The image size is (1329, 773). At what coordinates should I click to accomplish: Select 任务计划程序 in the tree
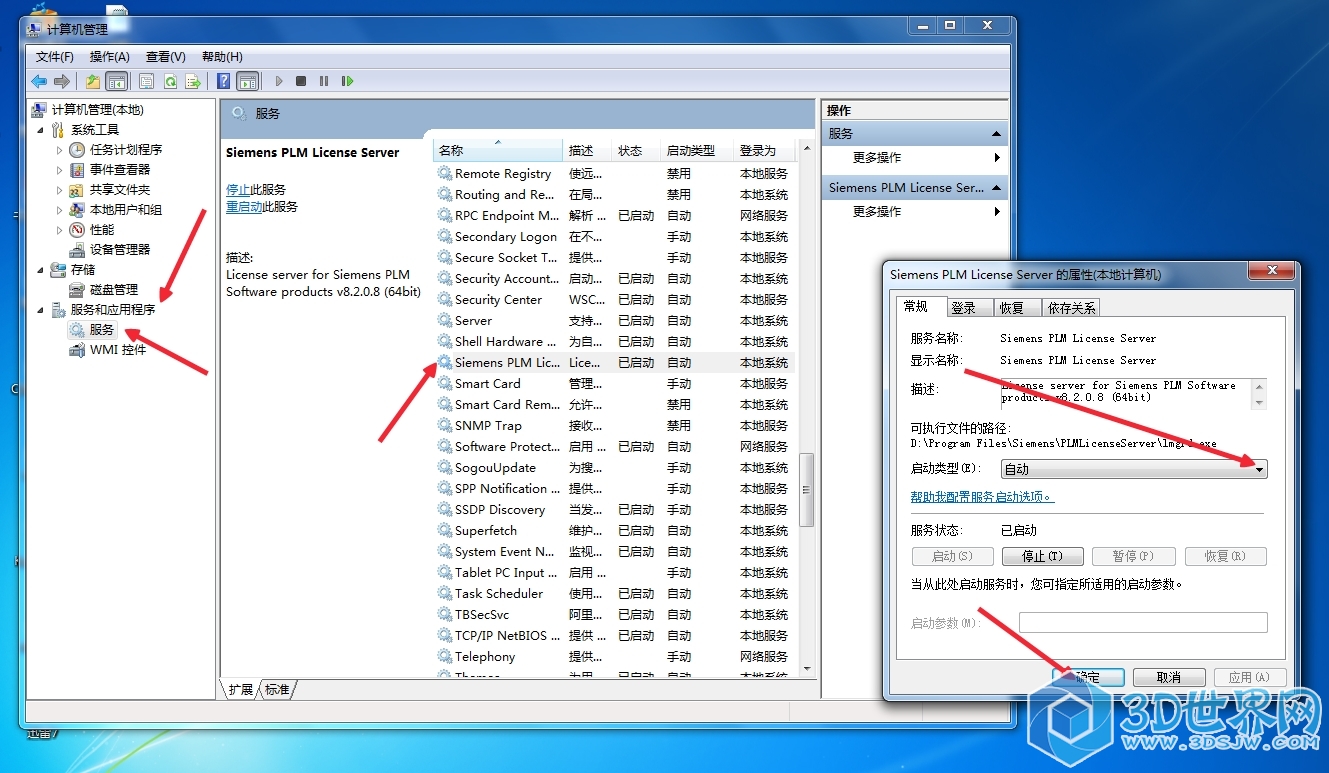click(126, 150)
